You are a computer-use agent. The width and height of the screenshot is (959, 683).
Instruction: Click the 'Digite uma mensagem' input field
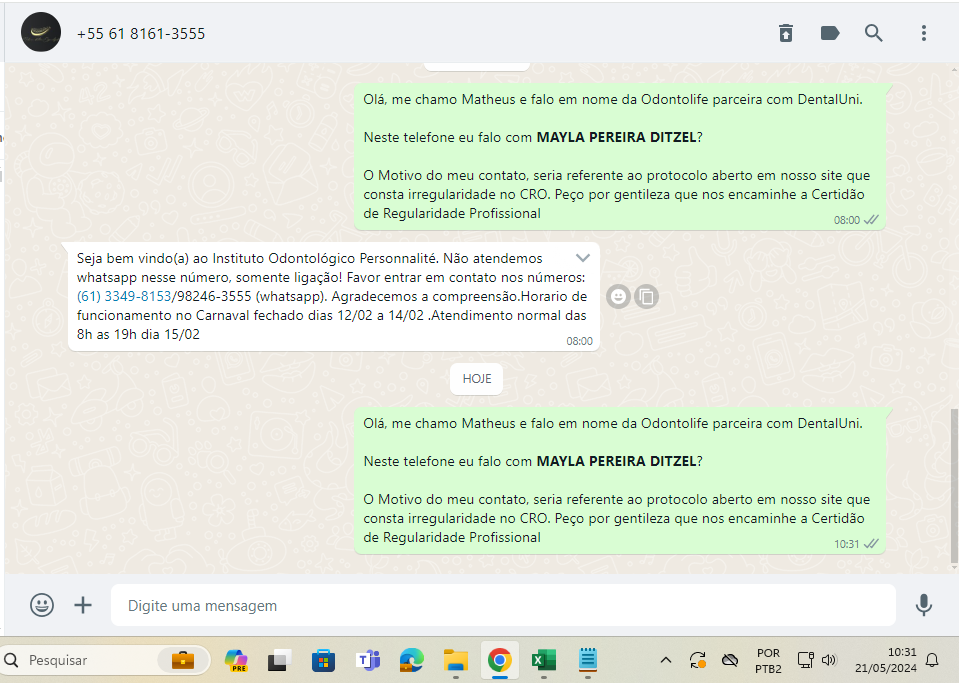click(x=500, y=605)
